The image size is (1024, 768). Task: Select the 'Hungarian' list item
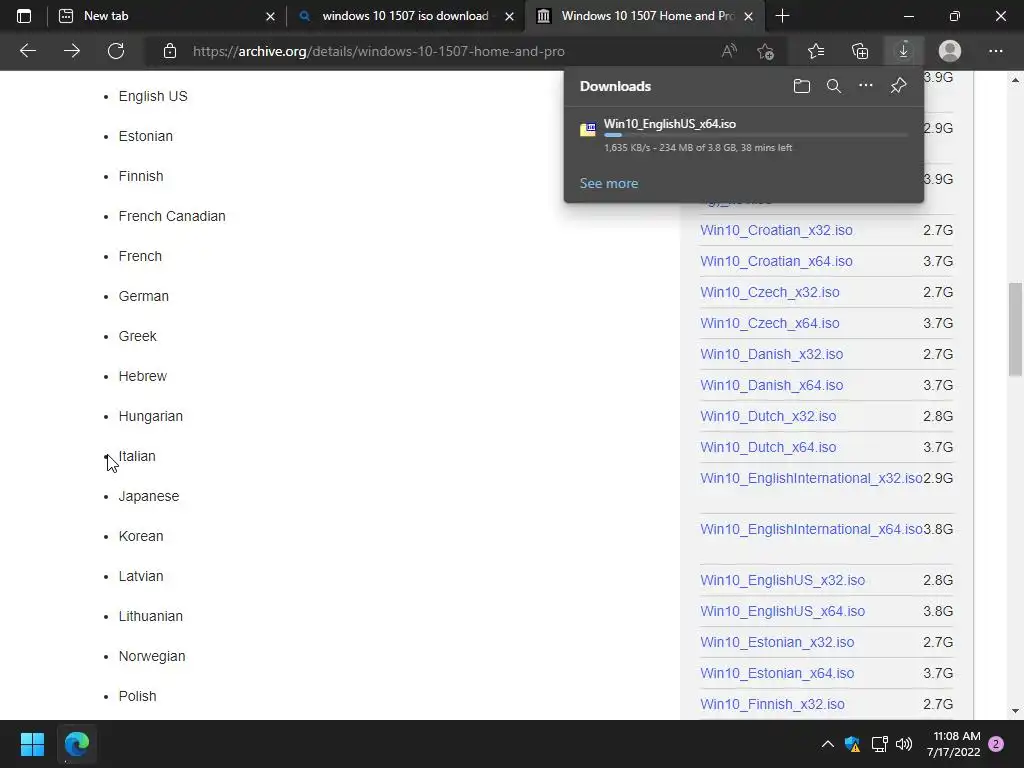[x=150, y=416]
